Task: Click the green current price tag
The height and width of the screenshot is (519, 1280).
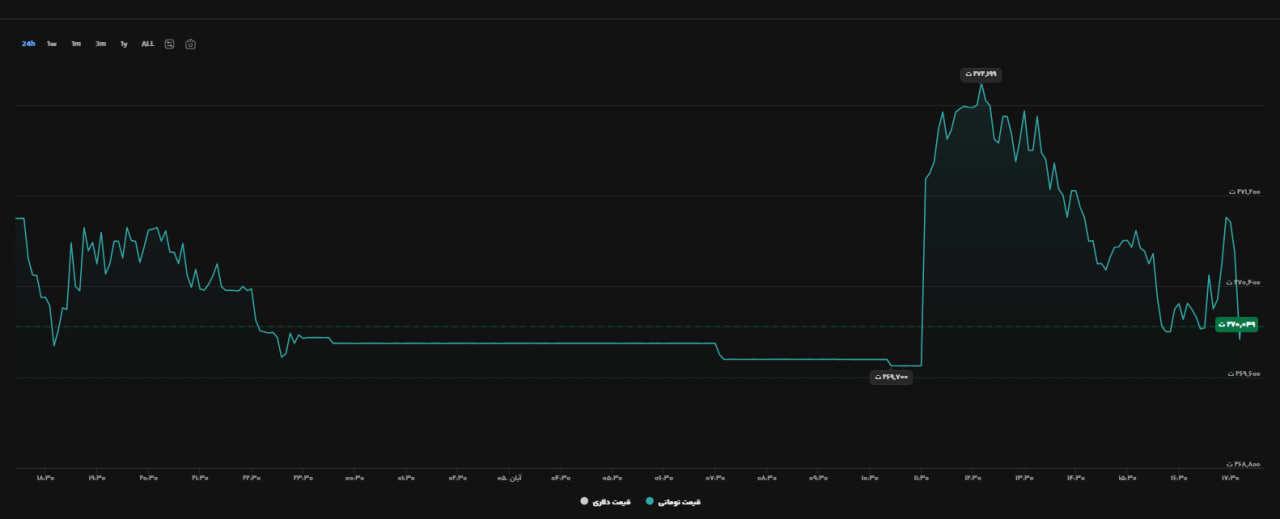Action: point(1236,325)
